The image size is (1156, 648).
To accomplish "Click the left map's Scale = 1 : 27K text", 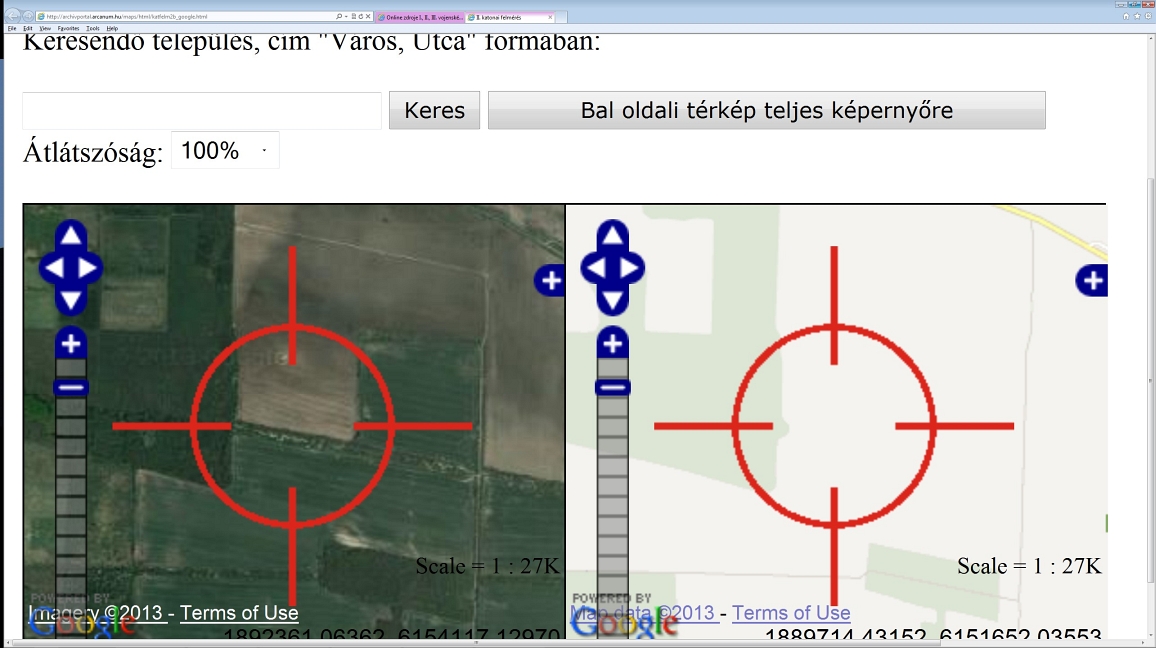I will coord(487,565).
